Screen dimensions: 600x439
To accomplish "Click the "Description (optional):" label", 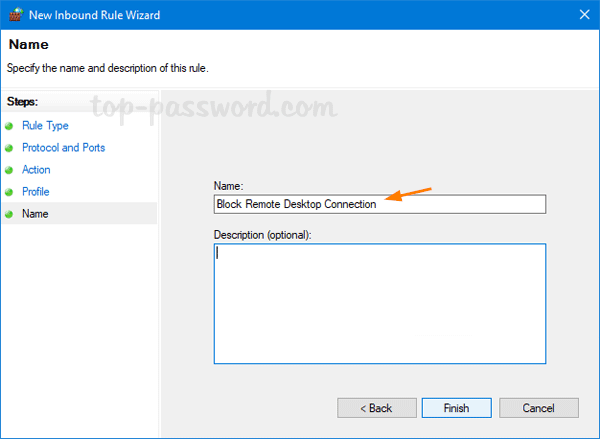I will (x=263, y=235).
